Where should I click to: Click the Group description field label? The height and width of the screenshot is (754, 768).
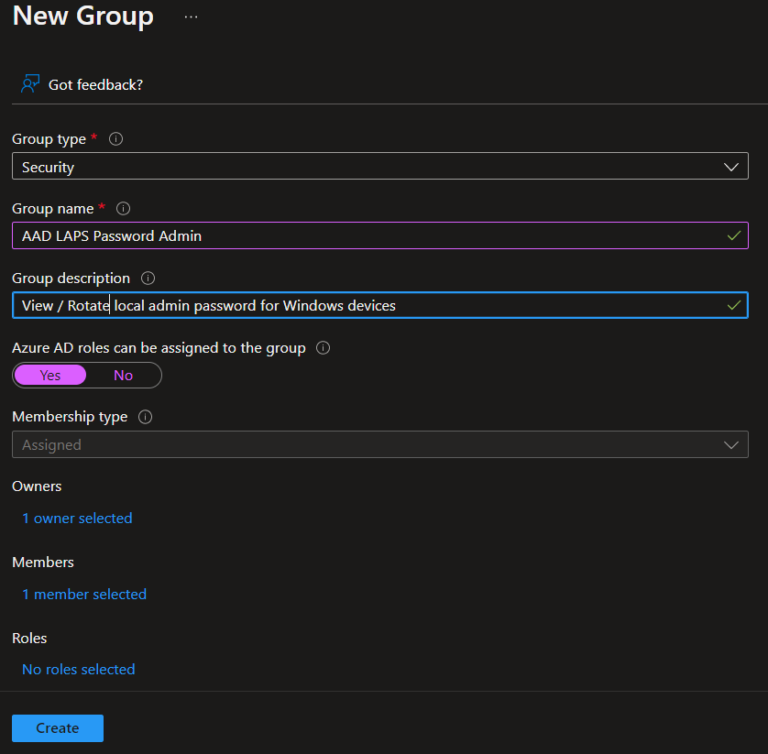click(71, 278)
